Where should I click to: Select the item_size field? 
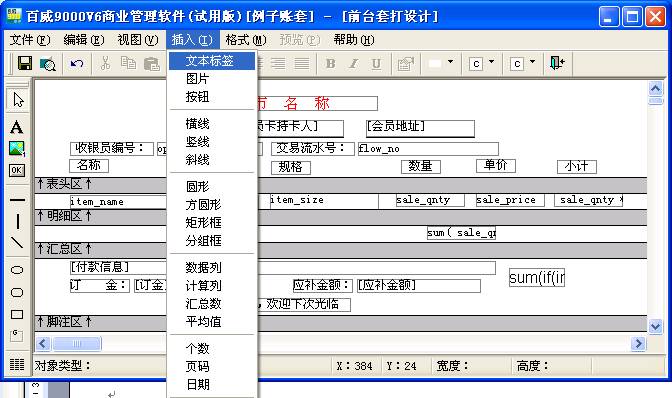(x=324, y=201)
